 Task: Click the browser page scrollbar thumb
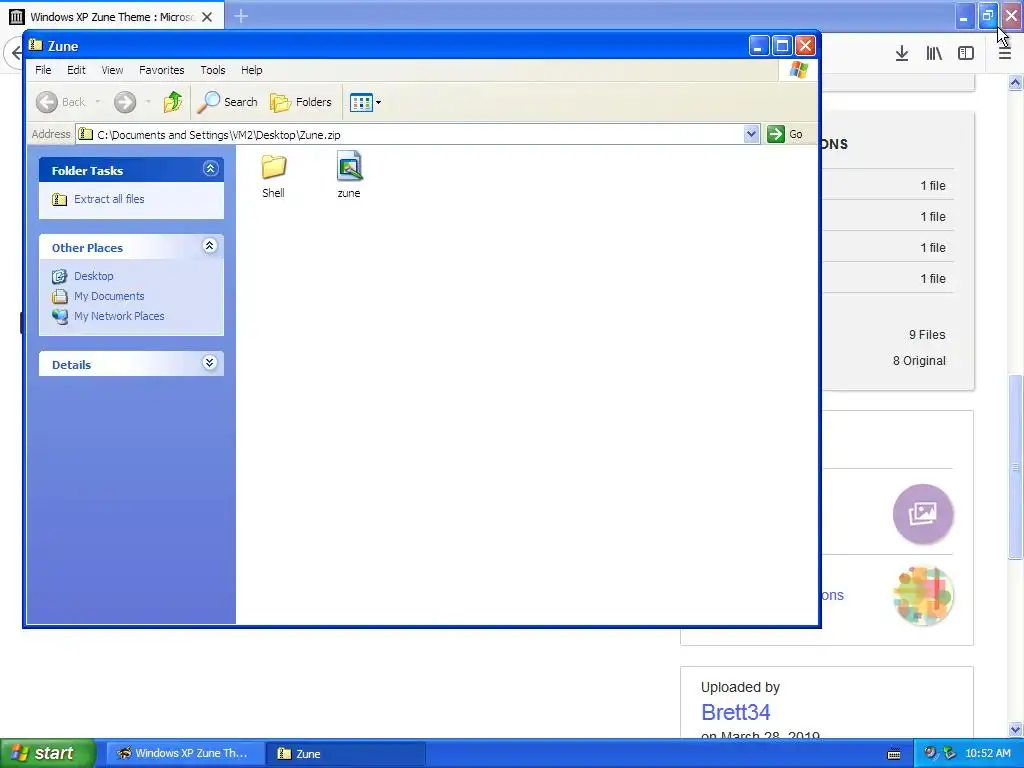coord(1015,466)
